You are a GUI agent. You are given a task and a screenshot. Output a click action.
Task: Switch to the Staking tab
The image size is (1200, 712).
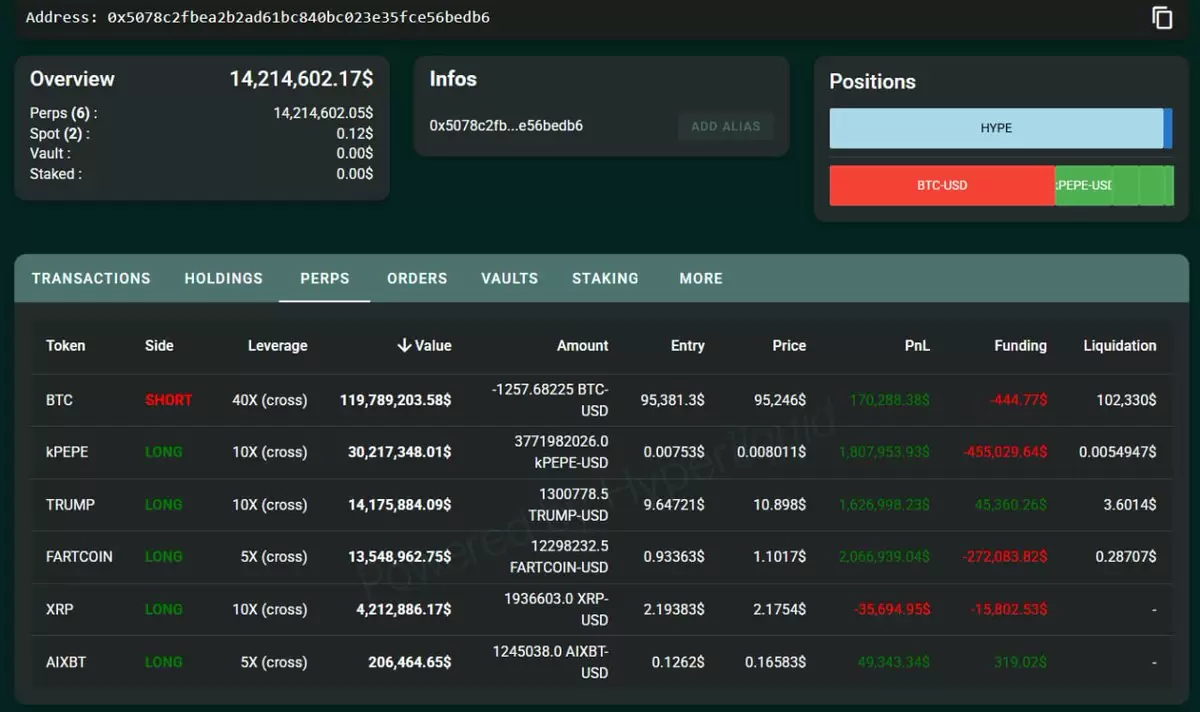pos(605,278)
